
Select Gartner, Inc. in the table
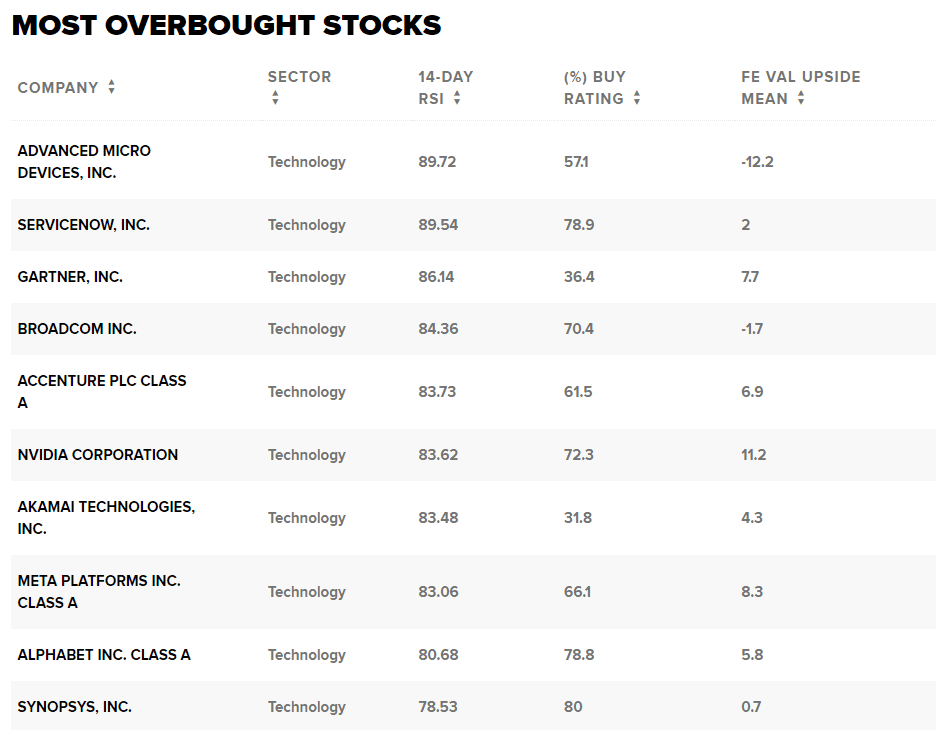[70, 277]
